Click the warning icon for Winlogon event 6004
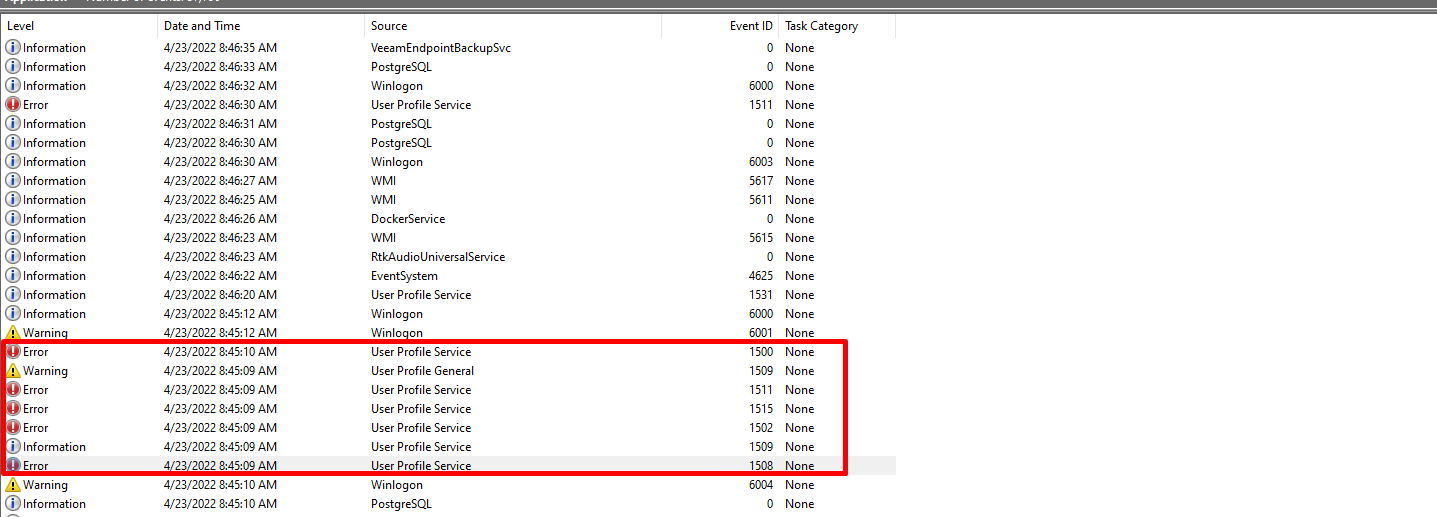This screenshot has width=1437, height=517. point(13,485)
